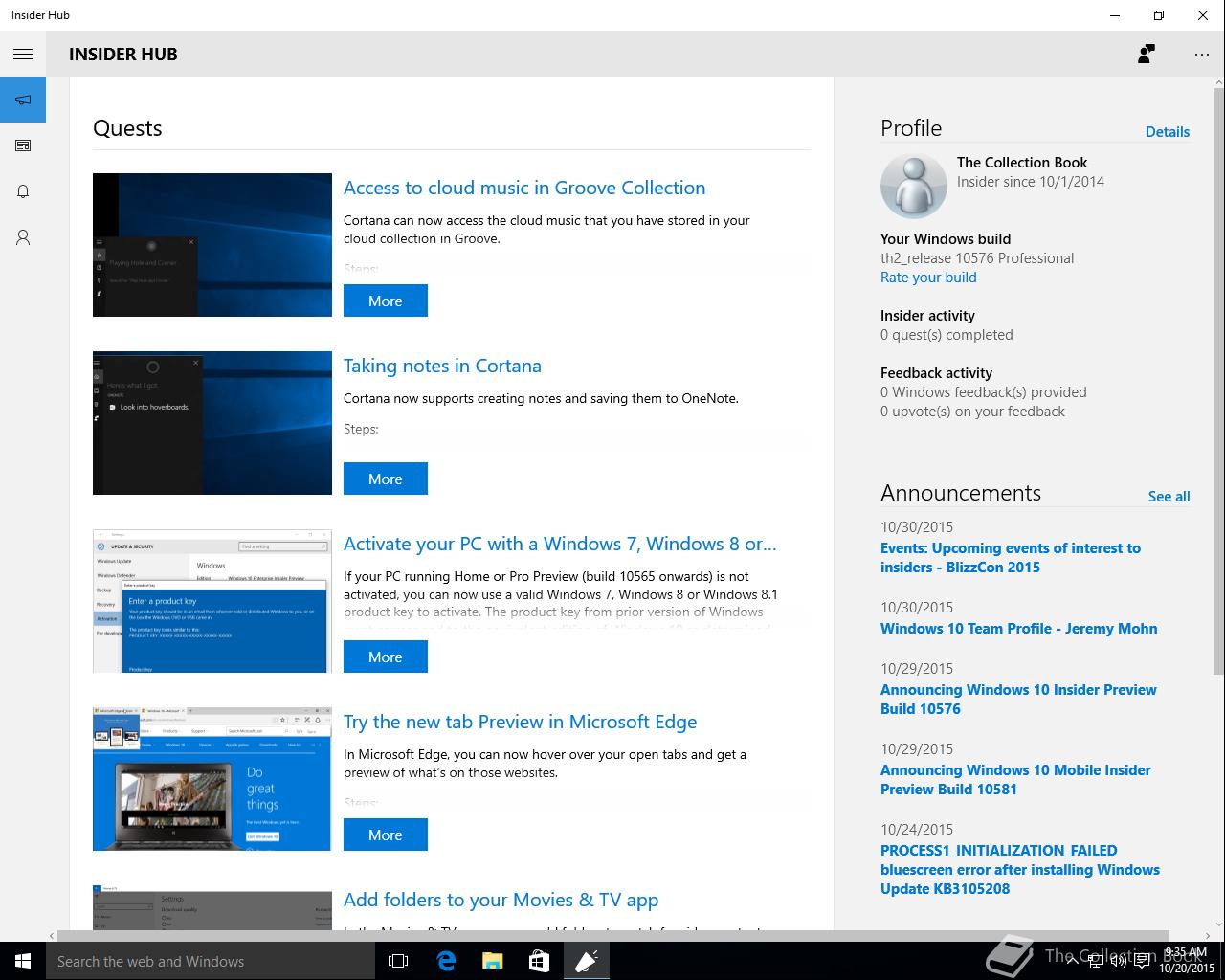The width and height of the screenshot is (1225, 980).
Task: Open Activate your PC with Windows 7 quest
Action: [x=560, y=544]
